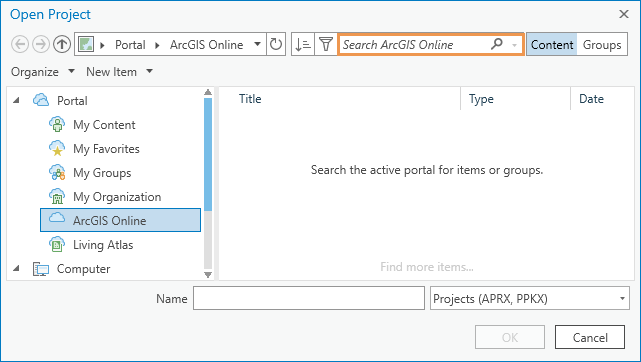Select the Portal cloud icon
Viewport: 641px width, 362px height.
coord(41,100)
